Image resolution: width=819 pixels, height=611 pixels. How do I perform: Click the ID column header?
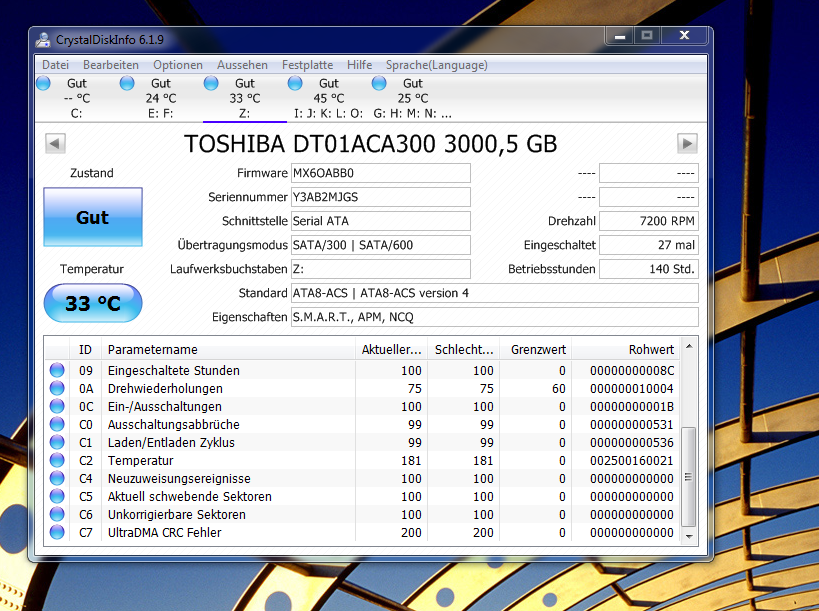click(85, 349)
